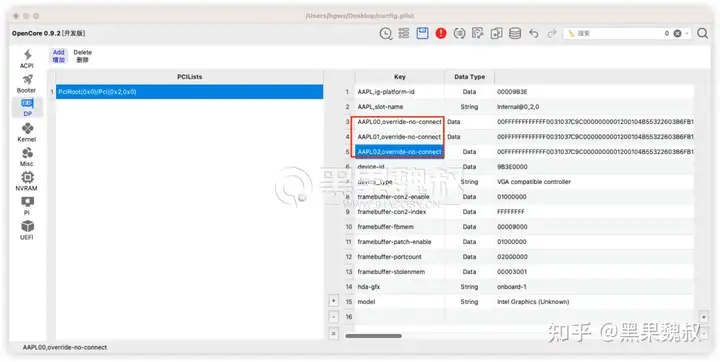Click the small button at table's right edge
The width and height of the screenshot is (720, 362).
click(704, 317)
